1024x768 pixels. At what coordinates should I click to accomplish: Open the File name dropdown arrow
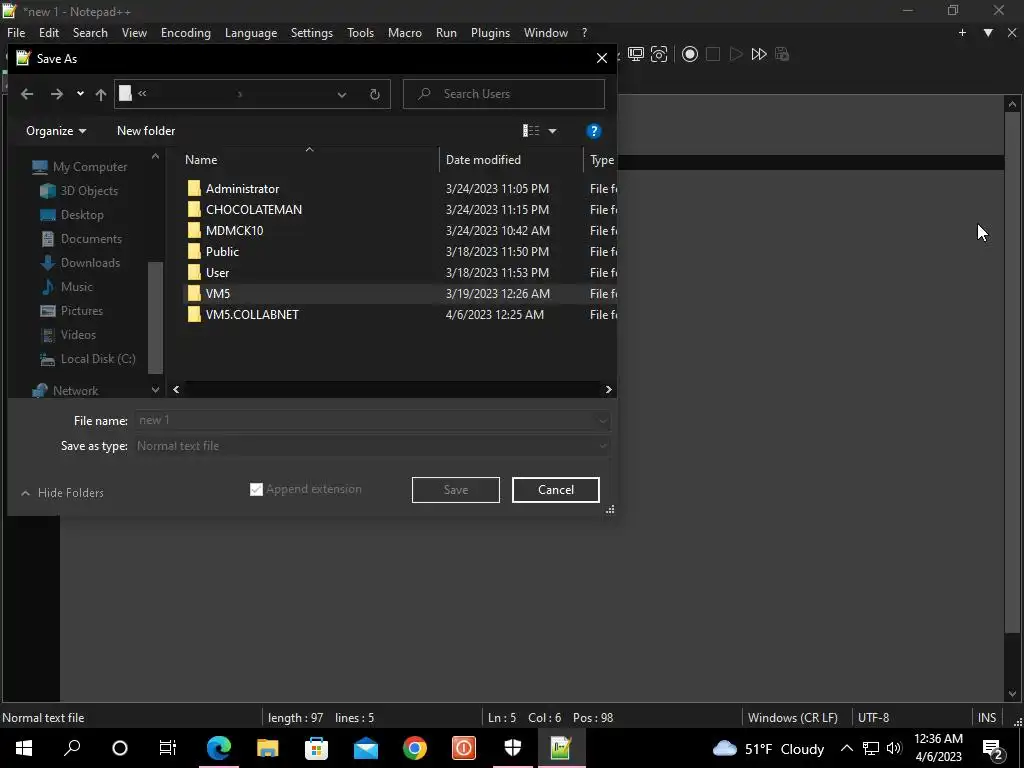[603, 421]
